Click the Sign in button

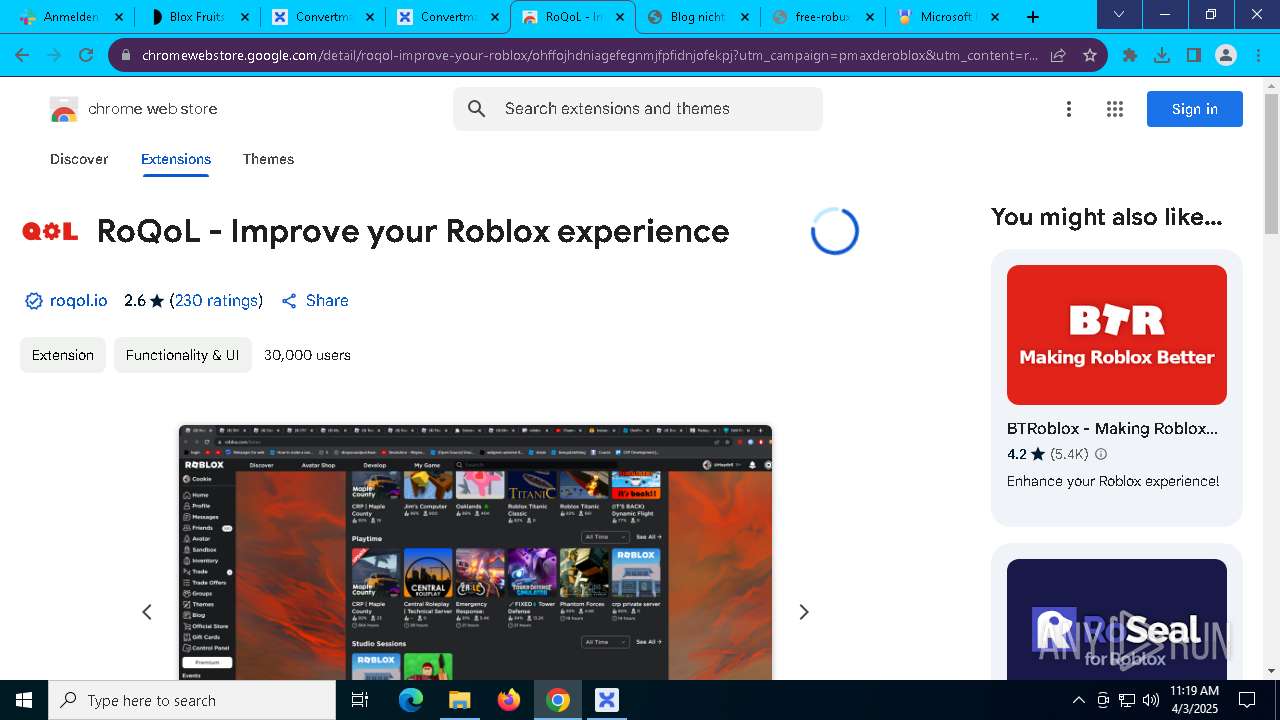tap(1195, 109)
